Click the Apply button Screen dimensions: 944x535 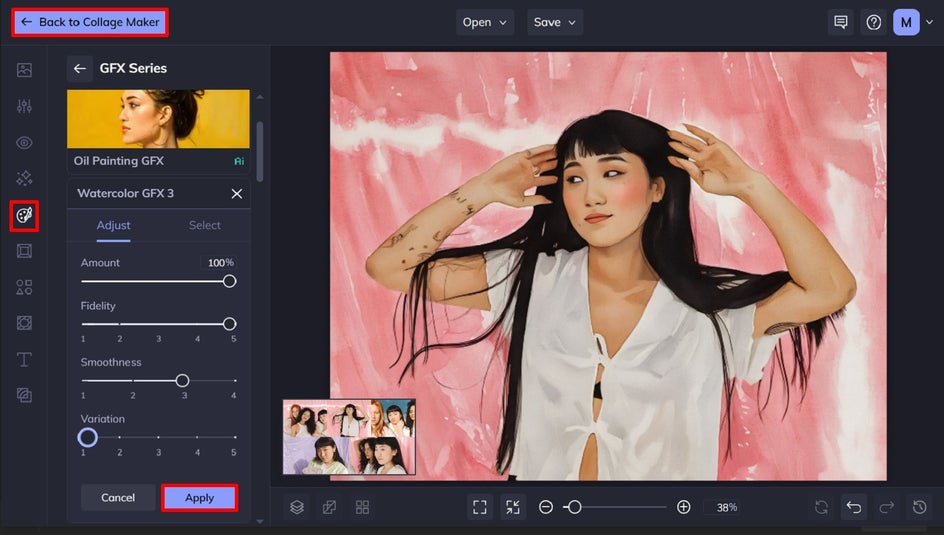(199, 498)
